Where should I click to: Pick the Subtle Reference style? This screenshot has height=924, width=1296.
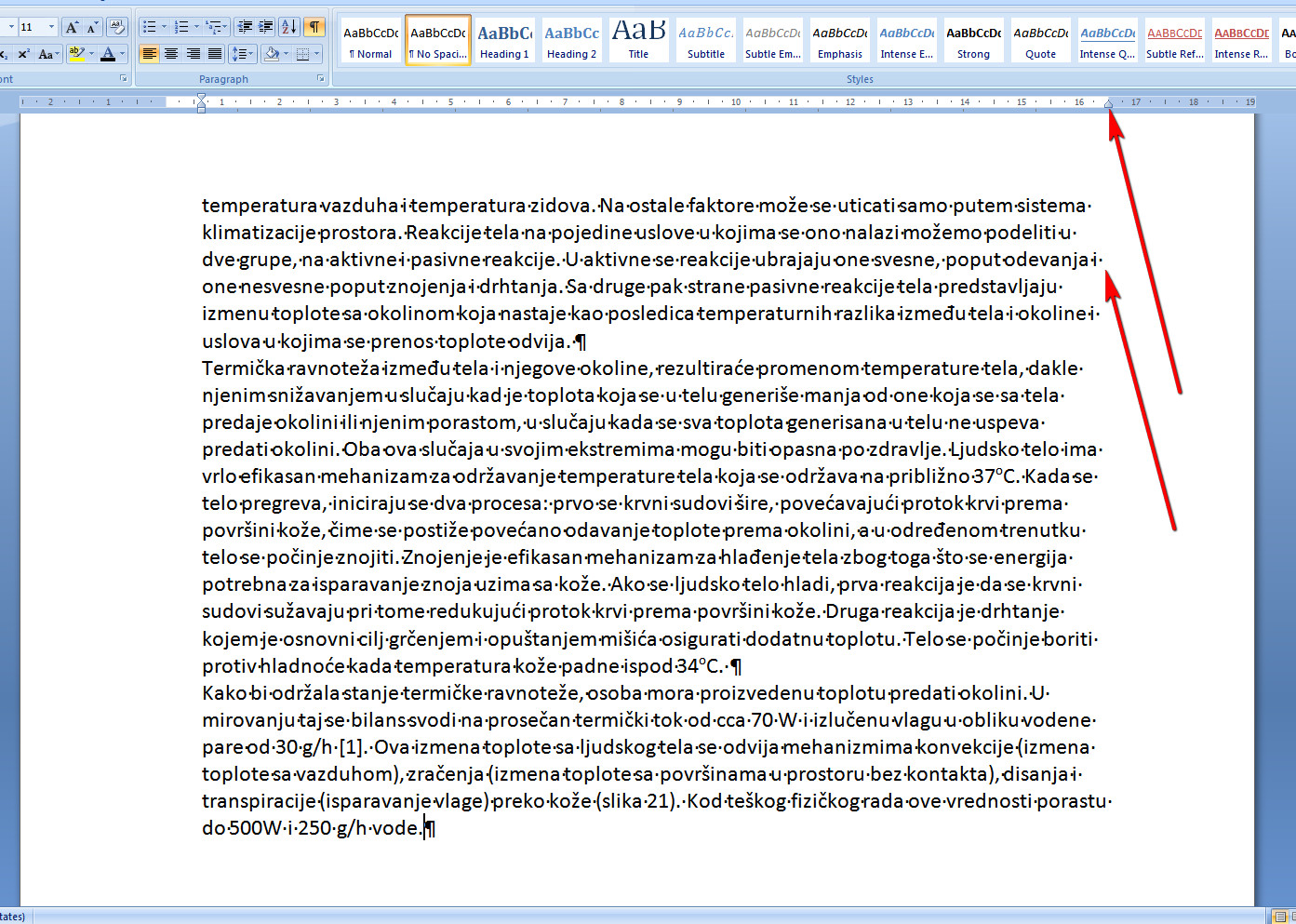[x=1175, y=40]
